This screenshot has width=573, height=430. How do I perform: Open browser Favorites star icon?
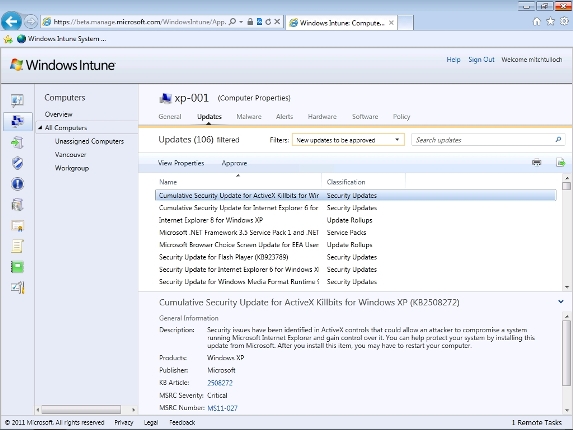point(550,22)
